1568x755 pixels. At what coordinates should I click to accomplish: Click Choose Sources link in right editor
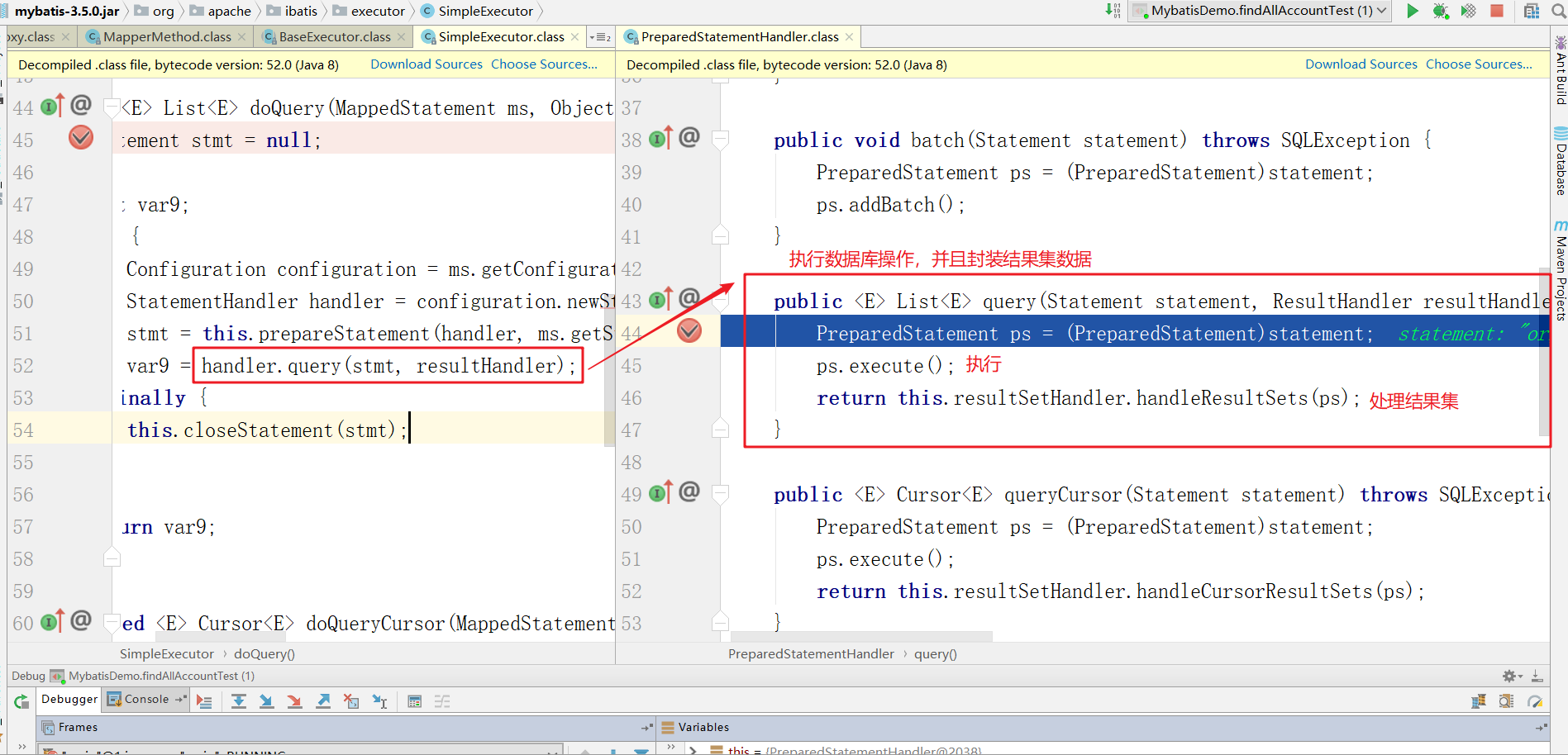[1479, 64]
